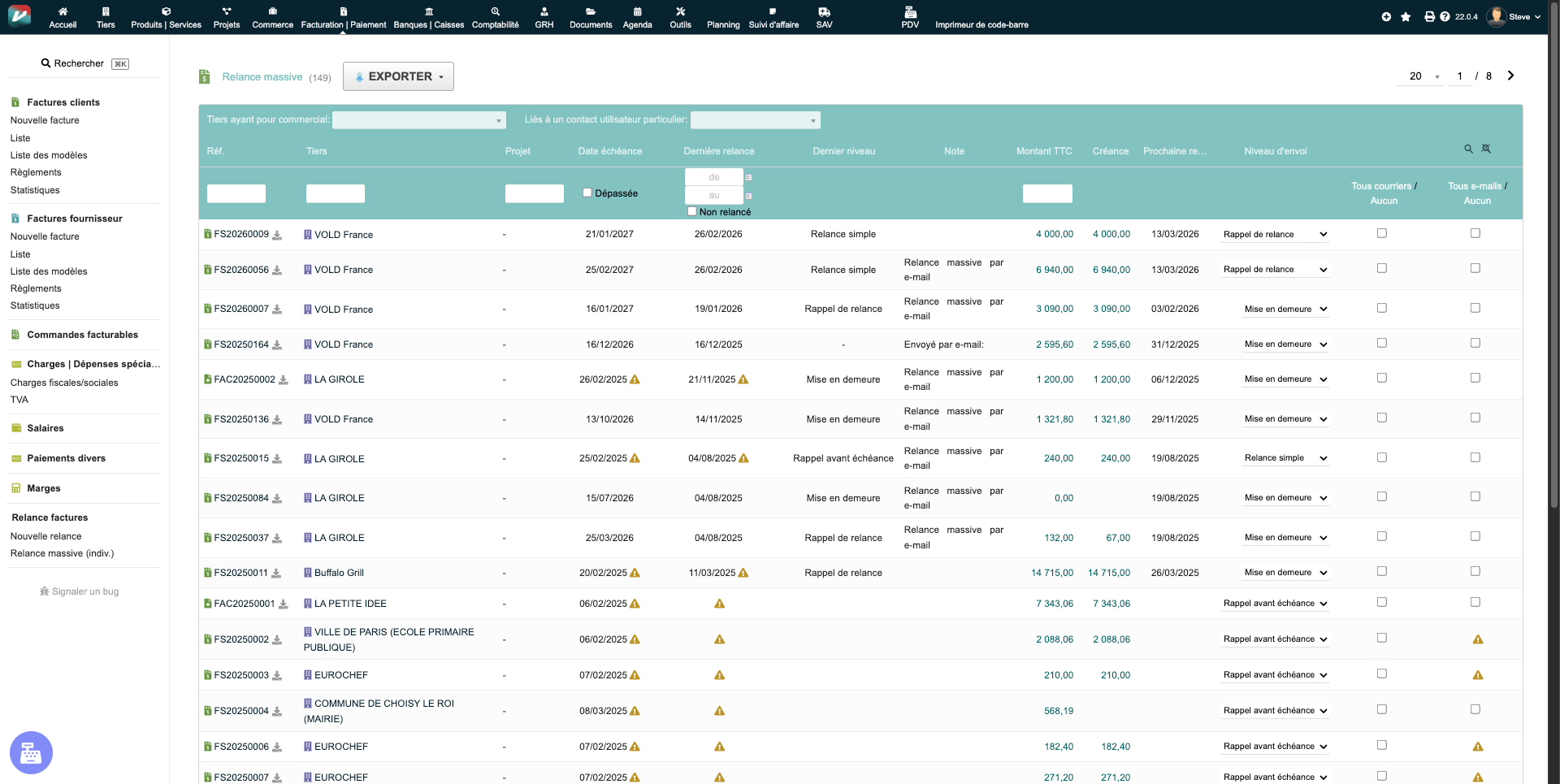This screenshot has width=1560, height=784.
Task: Open the Comptabilité menu
Action: pos(495,17)
